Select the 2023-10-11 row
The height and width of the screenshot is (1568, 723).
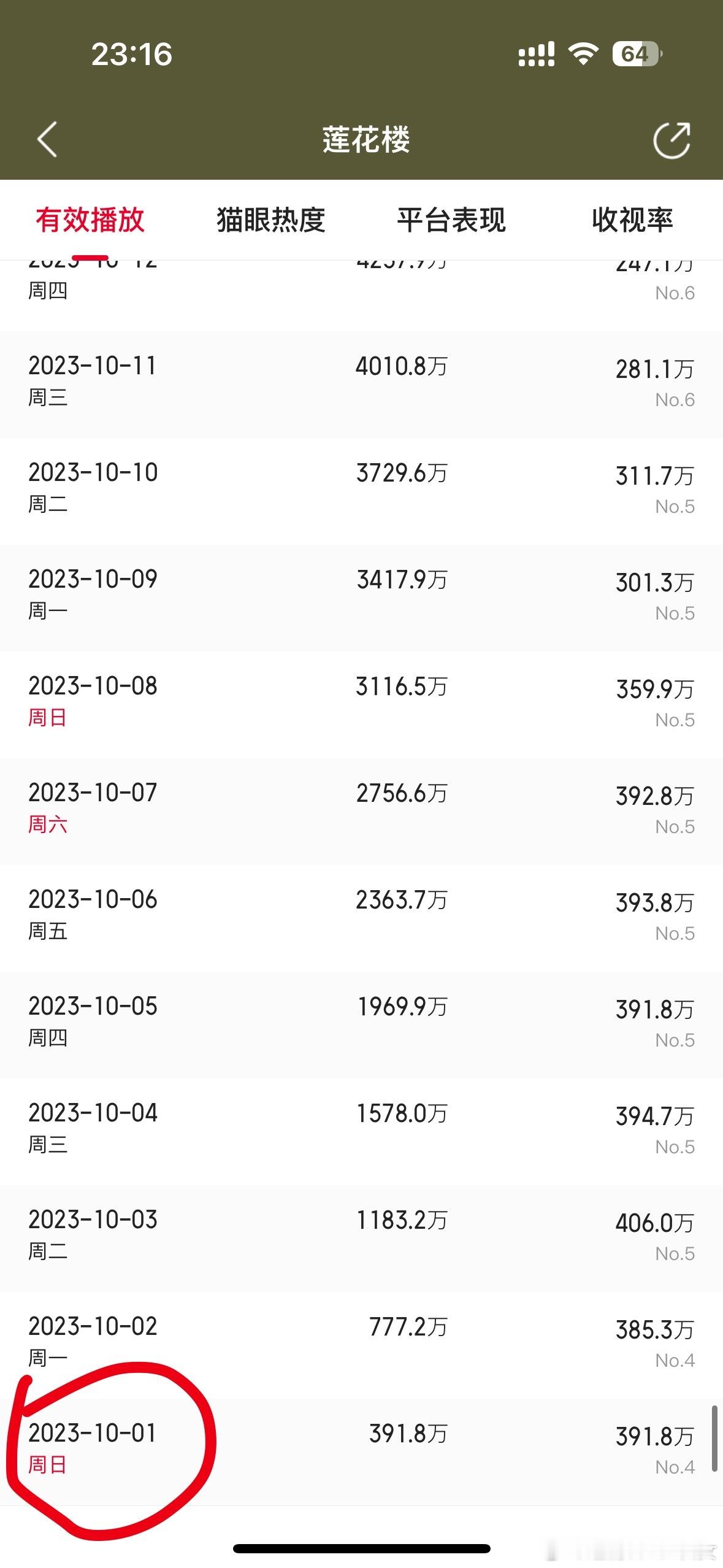point(361,385)
